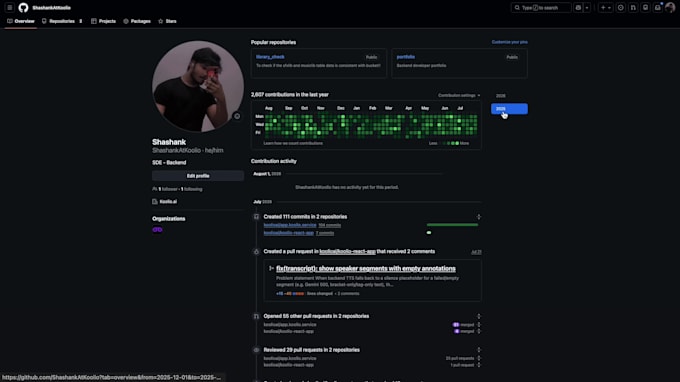Select highlighted year 2025 button
Screen dimensions: 680x382
point(509,109)
